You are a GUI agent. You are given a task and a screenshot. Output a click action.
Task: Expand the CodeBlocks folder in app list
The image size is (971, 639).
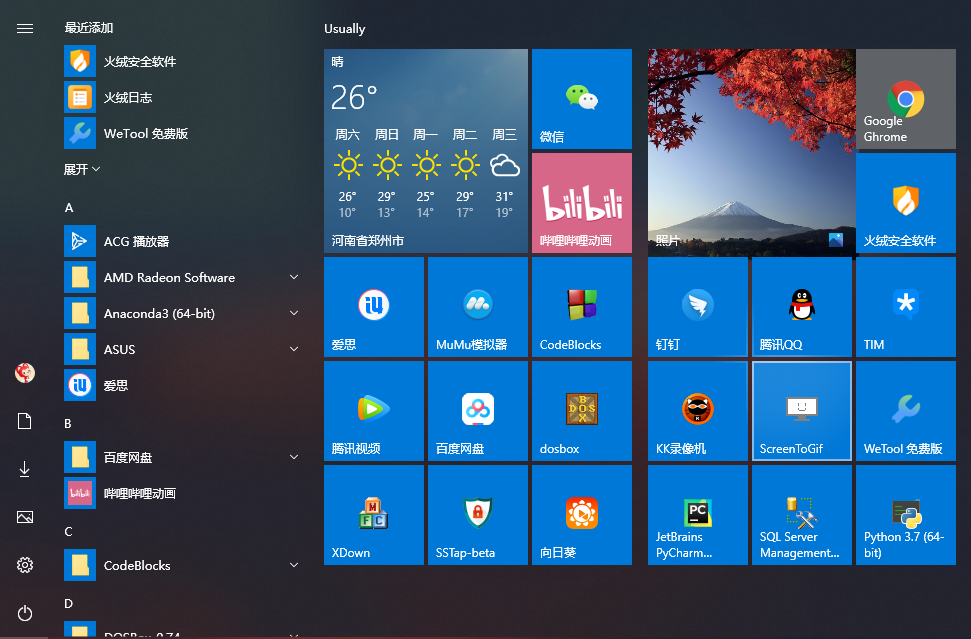[294, 565]
